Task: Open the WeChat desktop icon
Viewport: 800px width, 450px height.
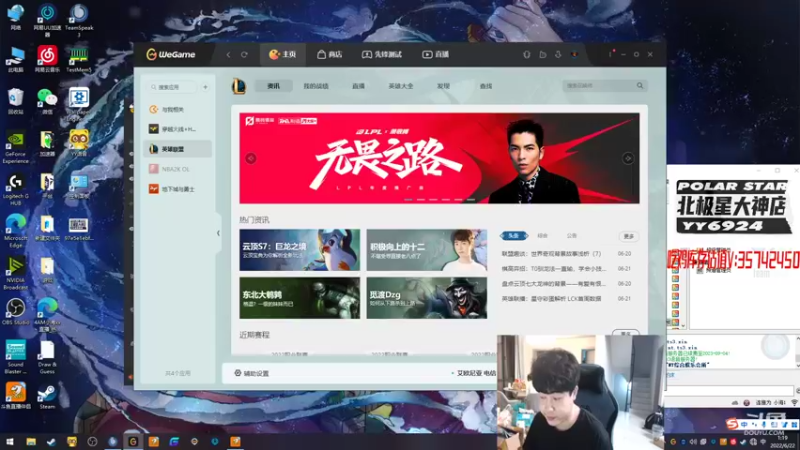Action: tap(47, 101)
